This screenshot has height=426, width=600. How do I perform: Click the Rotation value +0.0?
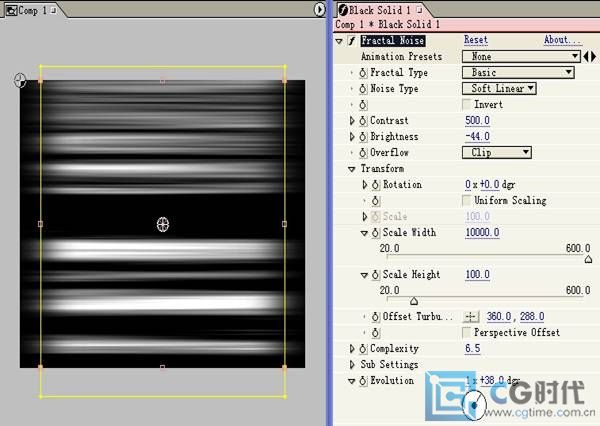click(x=489, y=185)
